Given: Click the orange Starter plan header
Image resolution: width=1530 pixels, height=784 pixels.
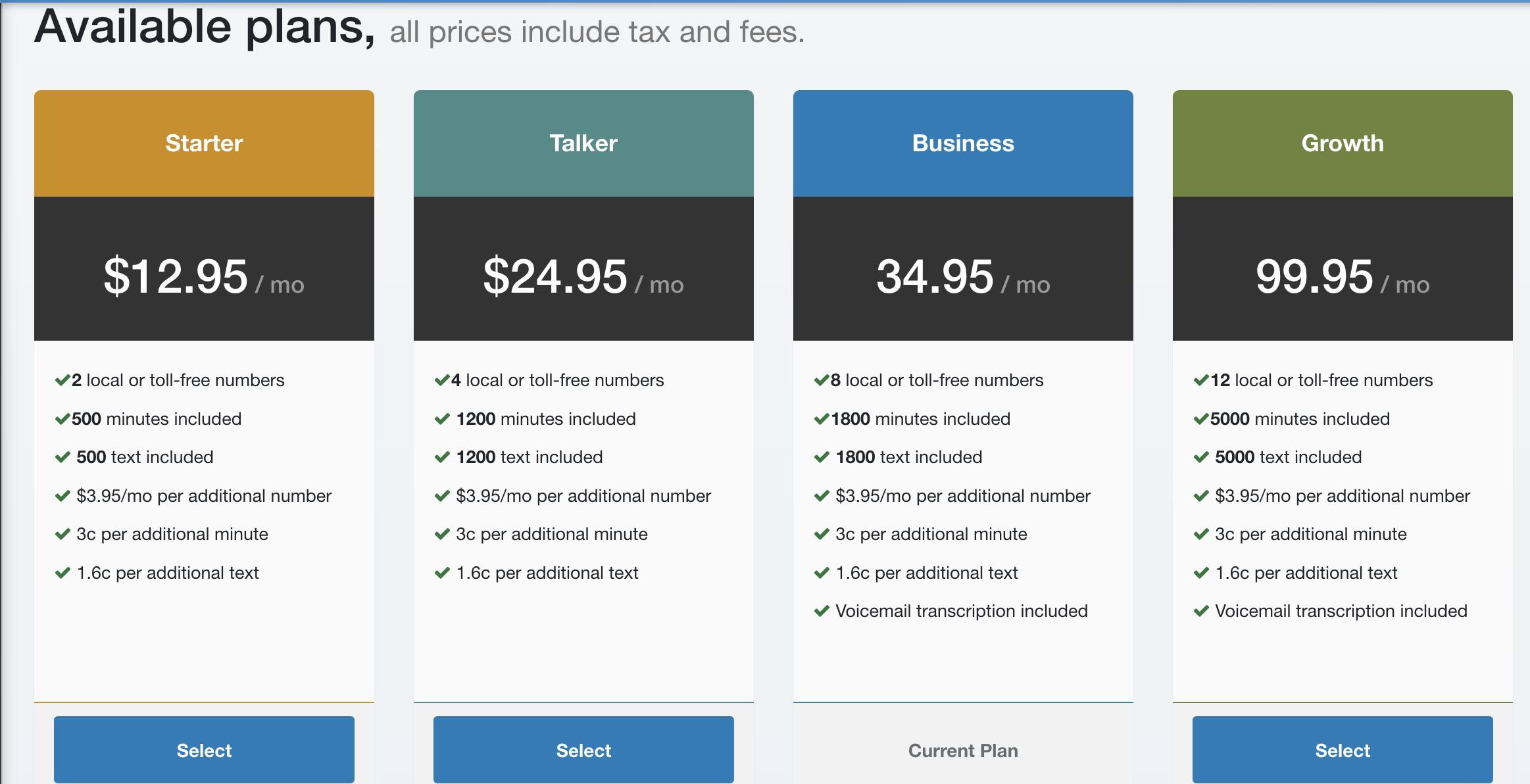Looking at the screenshot, I should click(204, 143).
